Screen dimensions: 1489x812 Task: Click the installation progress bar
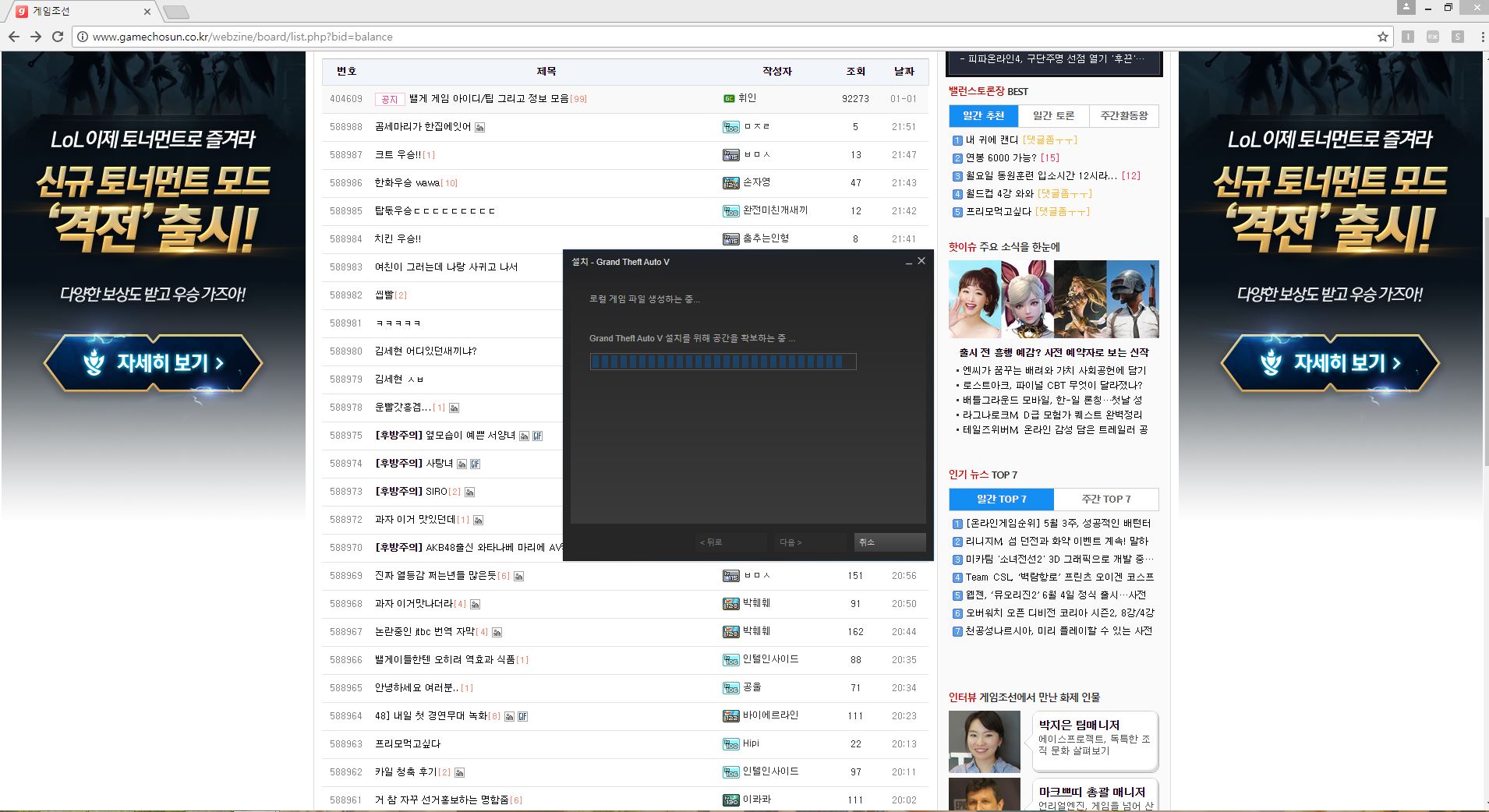click(x=723, y=362)
